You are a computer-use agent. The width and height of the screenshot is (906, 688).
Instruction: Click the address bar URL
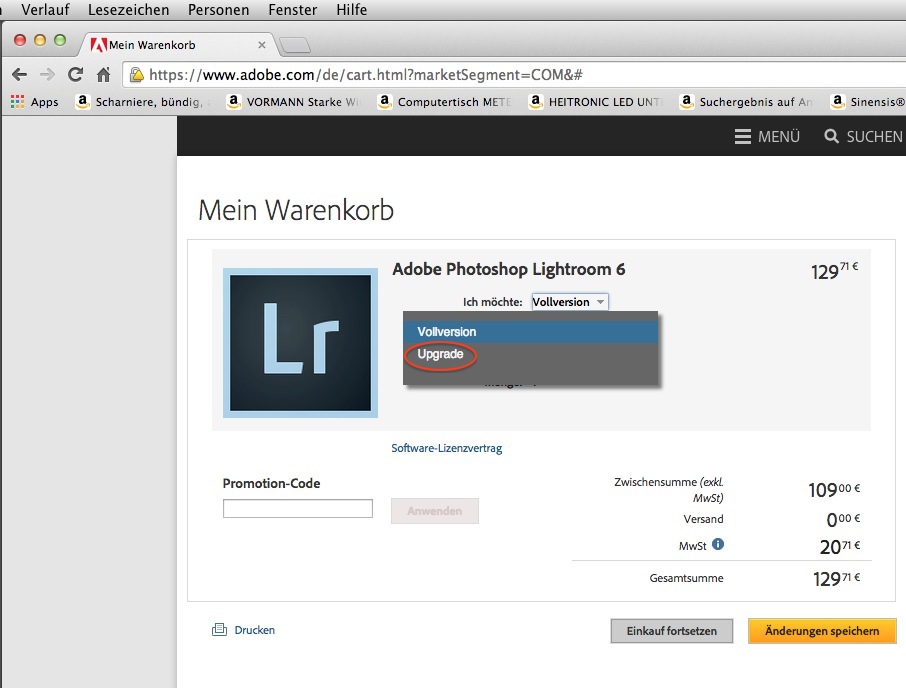click(366, 75)
